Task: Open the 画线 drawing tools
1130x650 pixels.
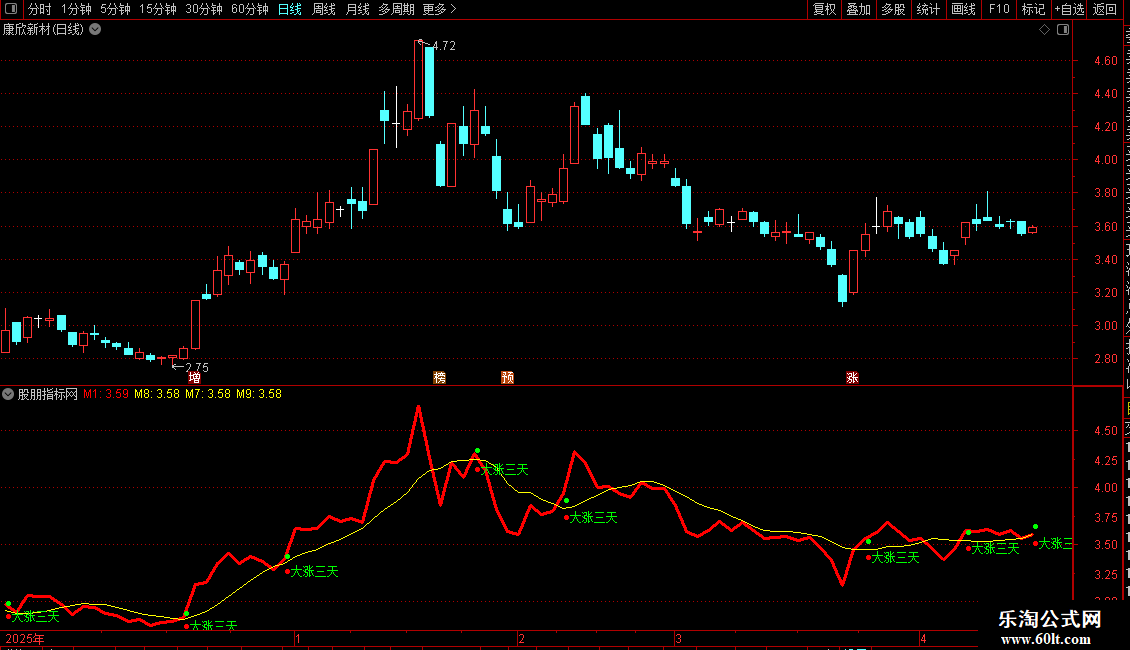Action: tap(963, 9)
